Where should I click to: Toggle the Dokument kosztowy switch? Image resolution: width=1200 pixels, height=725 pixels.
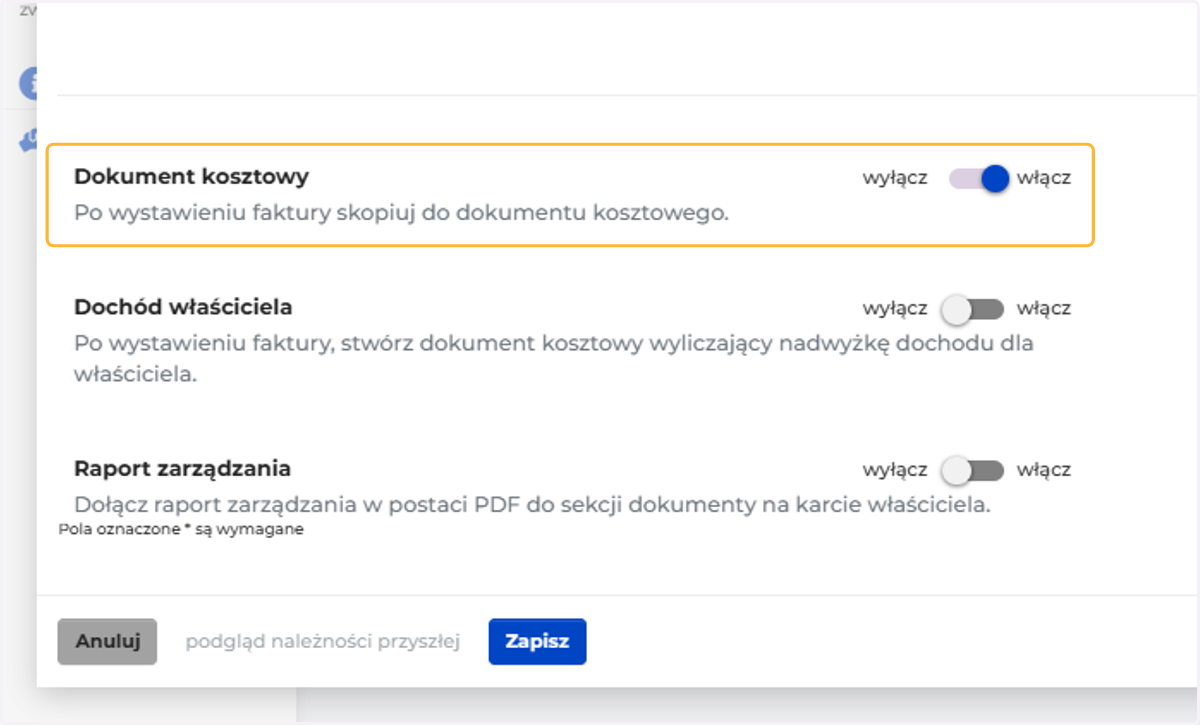click(979, 179)
